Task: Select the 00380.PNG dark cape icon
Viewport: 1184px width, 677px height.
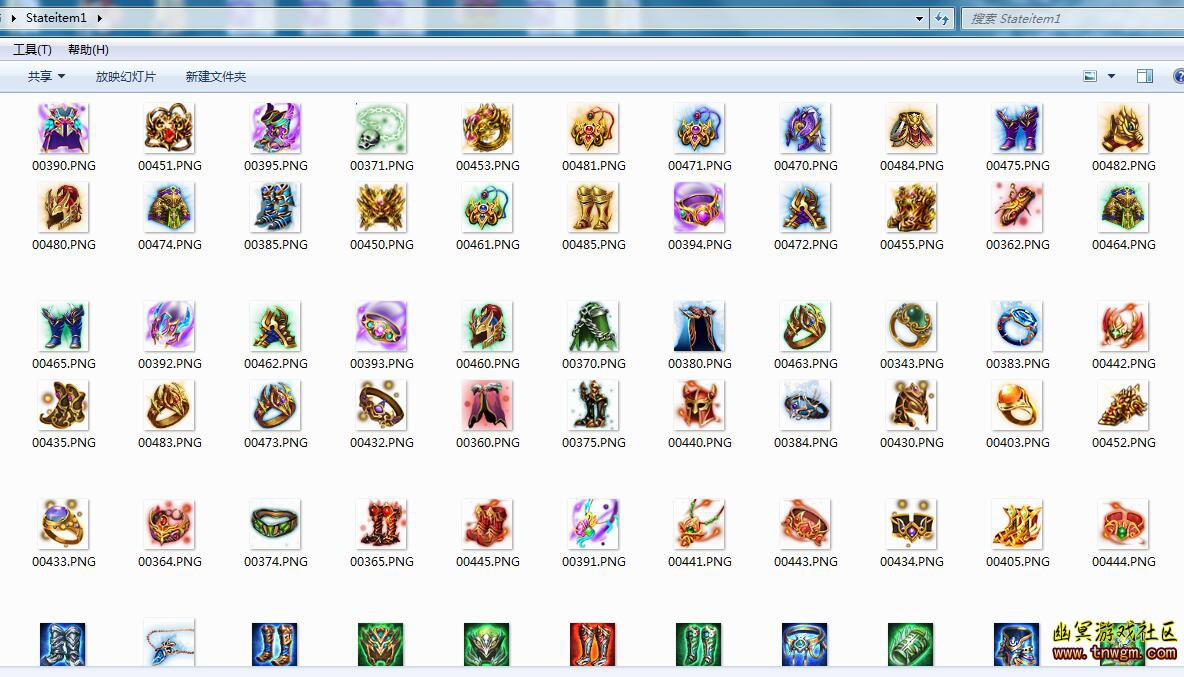Action: coord(699,326)
